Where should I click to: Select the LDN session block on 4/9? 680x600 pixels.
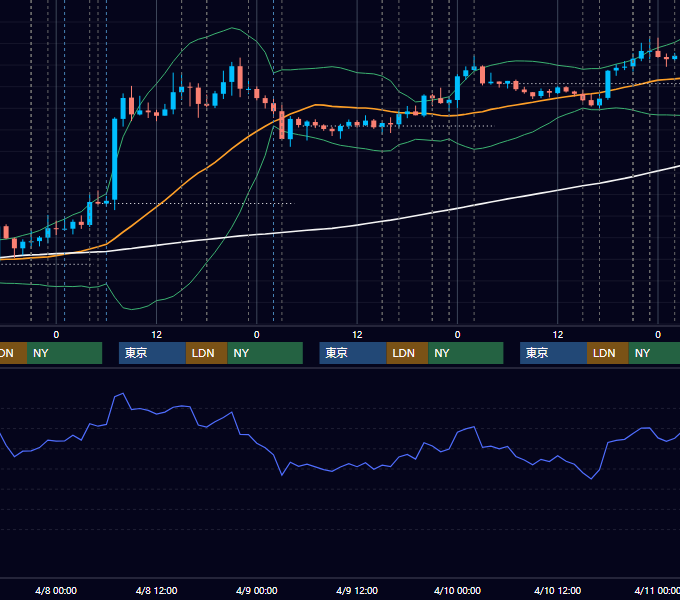coord(407,353)
